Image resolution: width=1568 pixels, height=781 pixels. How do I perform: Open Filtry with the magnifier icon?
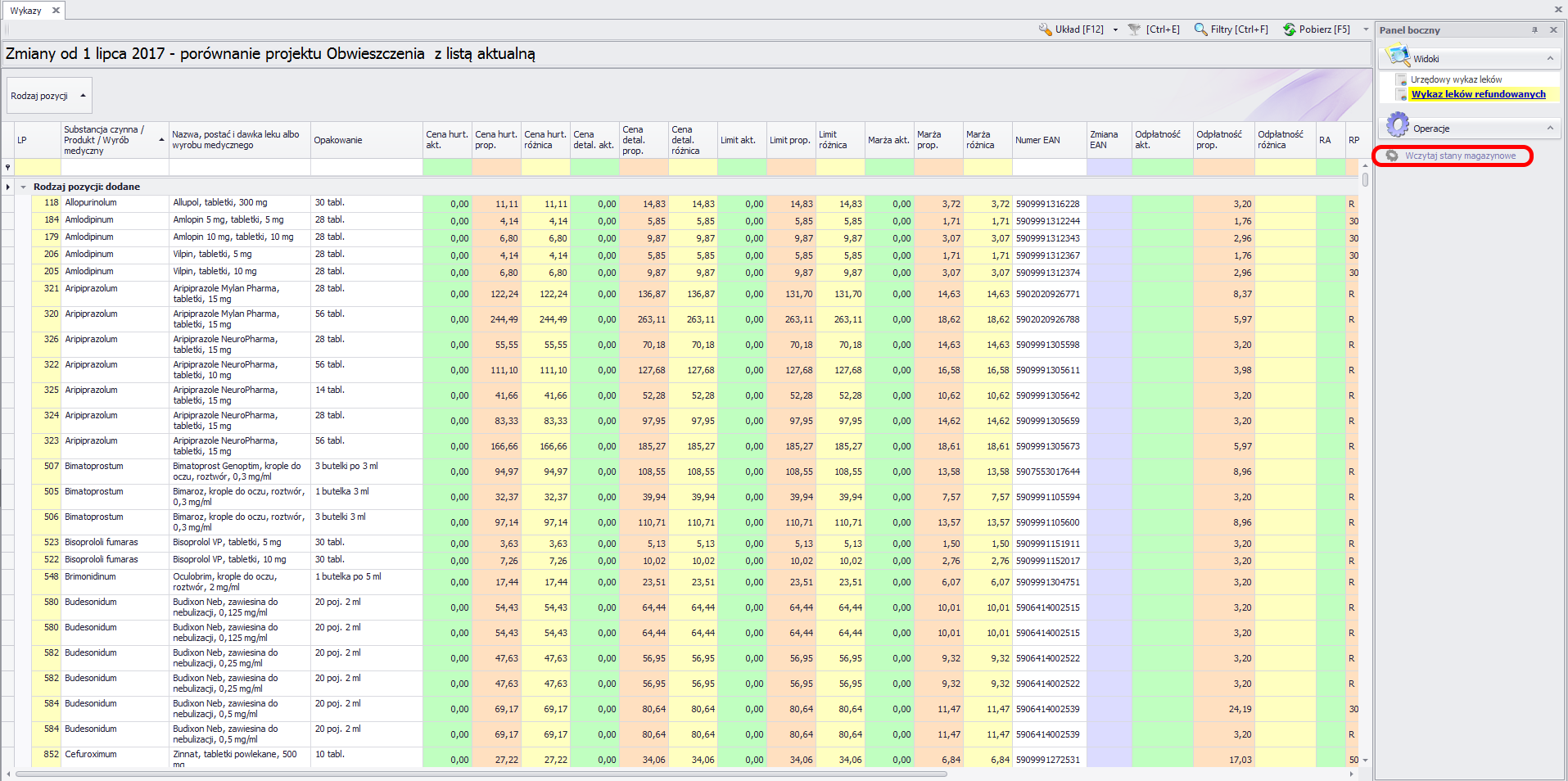coord(1200,29)
